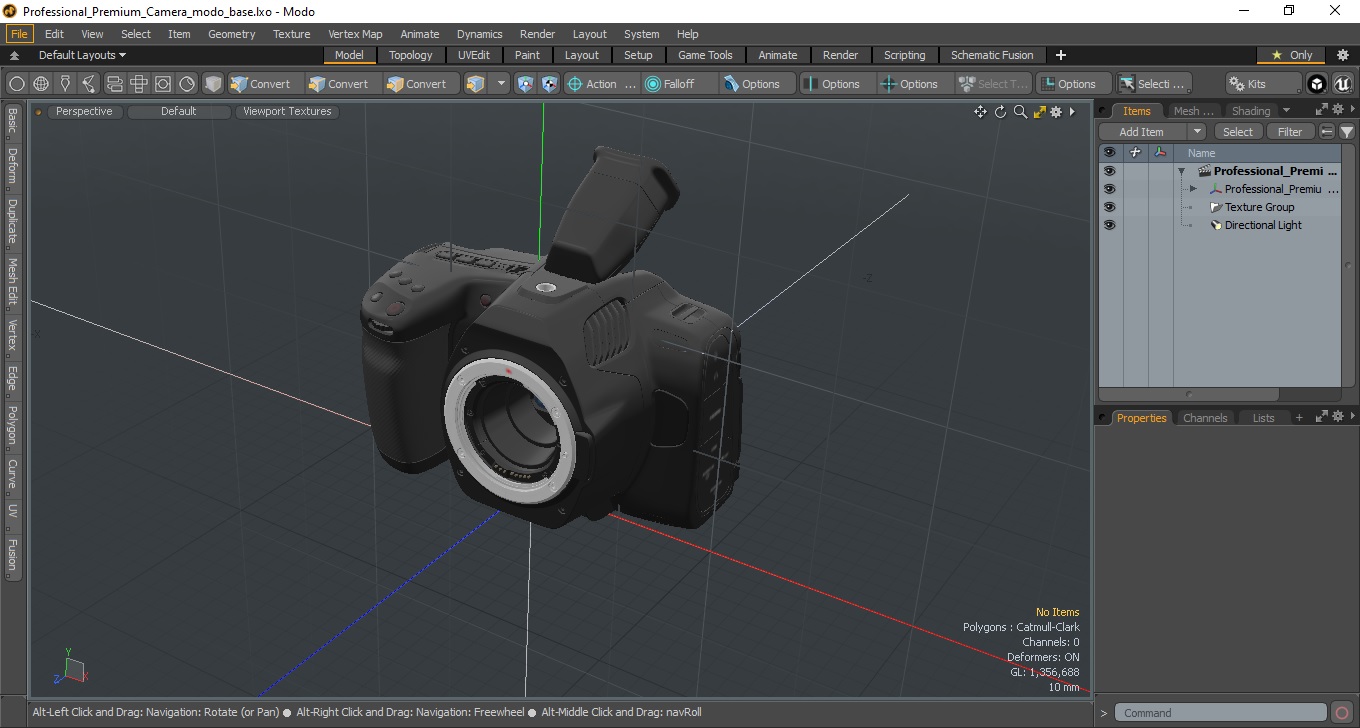Toggle visibility of Professional_Premi scene item
1360x728 pixels.
click(x=1109, y=171)
